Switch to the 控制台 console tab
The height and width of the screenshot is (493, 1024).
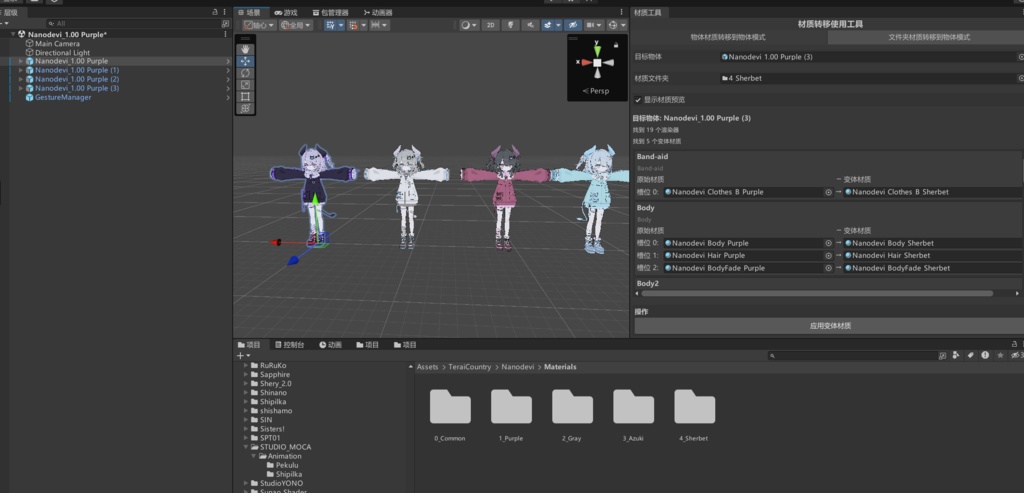click(x=290, y=345)
